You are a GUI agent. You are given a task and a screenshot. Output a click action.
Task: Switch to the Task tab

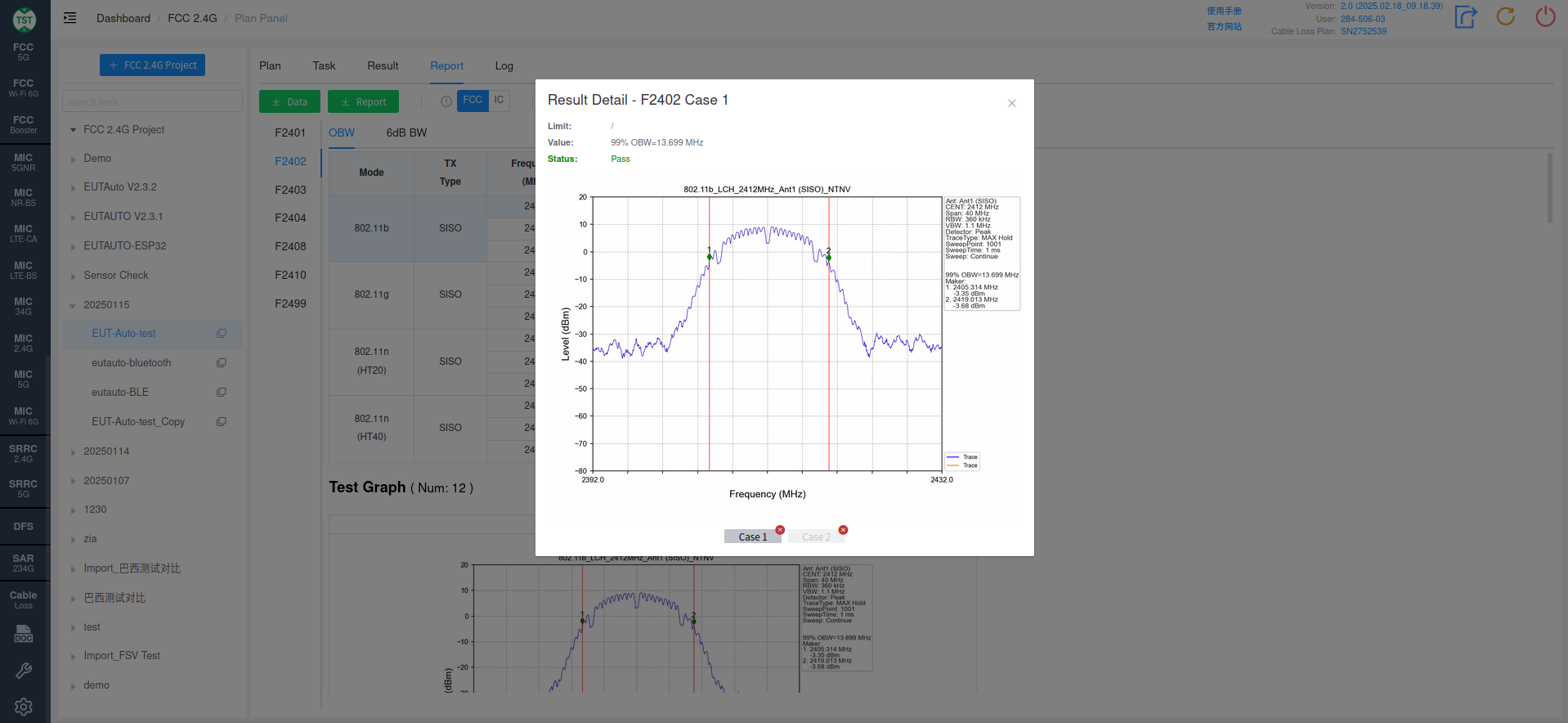324,66
